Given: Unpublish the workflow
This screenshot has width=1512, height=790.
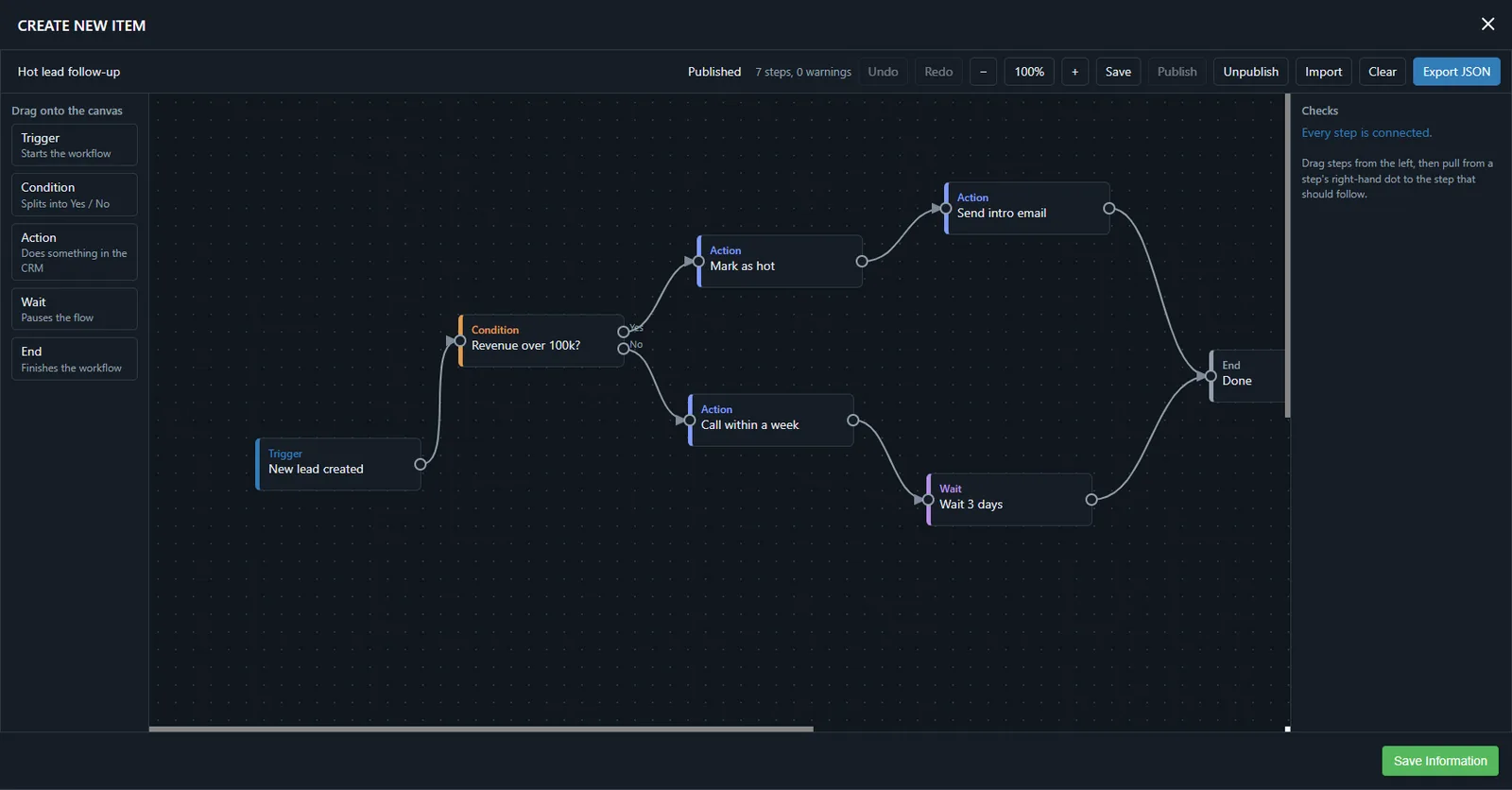Looking at the screenshot, I should pos(1250,72).
